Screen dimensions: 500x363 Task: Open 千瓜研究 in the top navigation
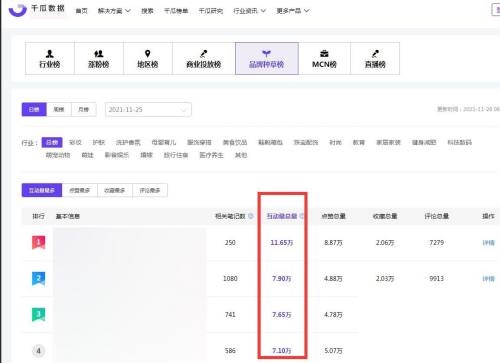211,11
